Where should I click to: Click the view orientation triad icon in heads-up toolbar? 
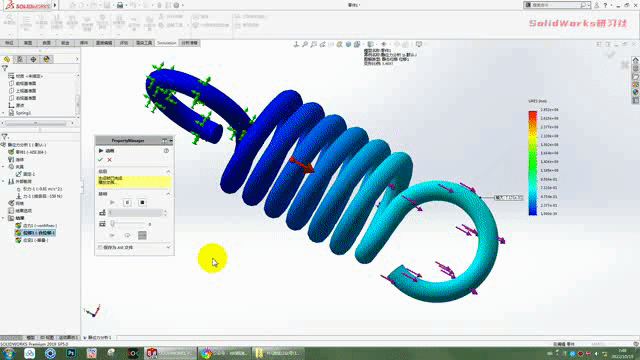pos(296,44)
